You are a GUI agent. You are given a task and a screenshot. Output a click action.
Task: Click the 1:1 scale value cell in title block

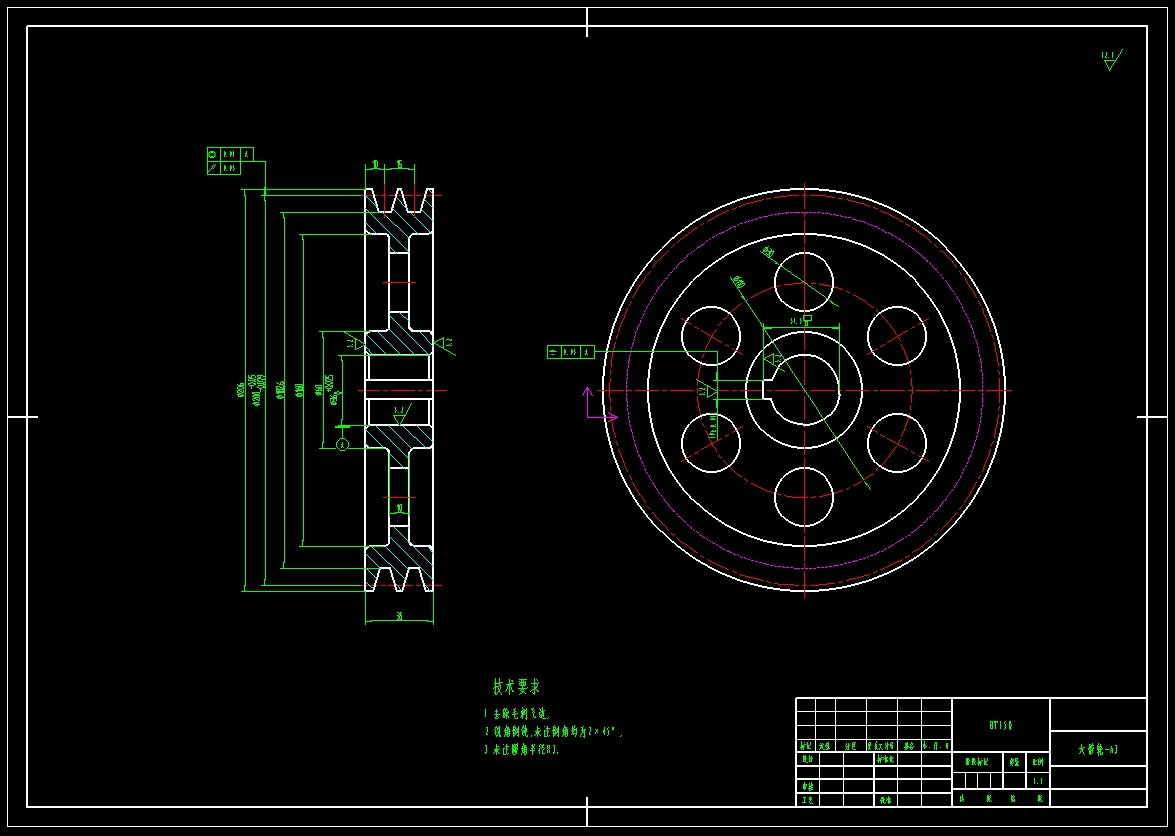pyautogui.click(x=1037, y=780)
